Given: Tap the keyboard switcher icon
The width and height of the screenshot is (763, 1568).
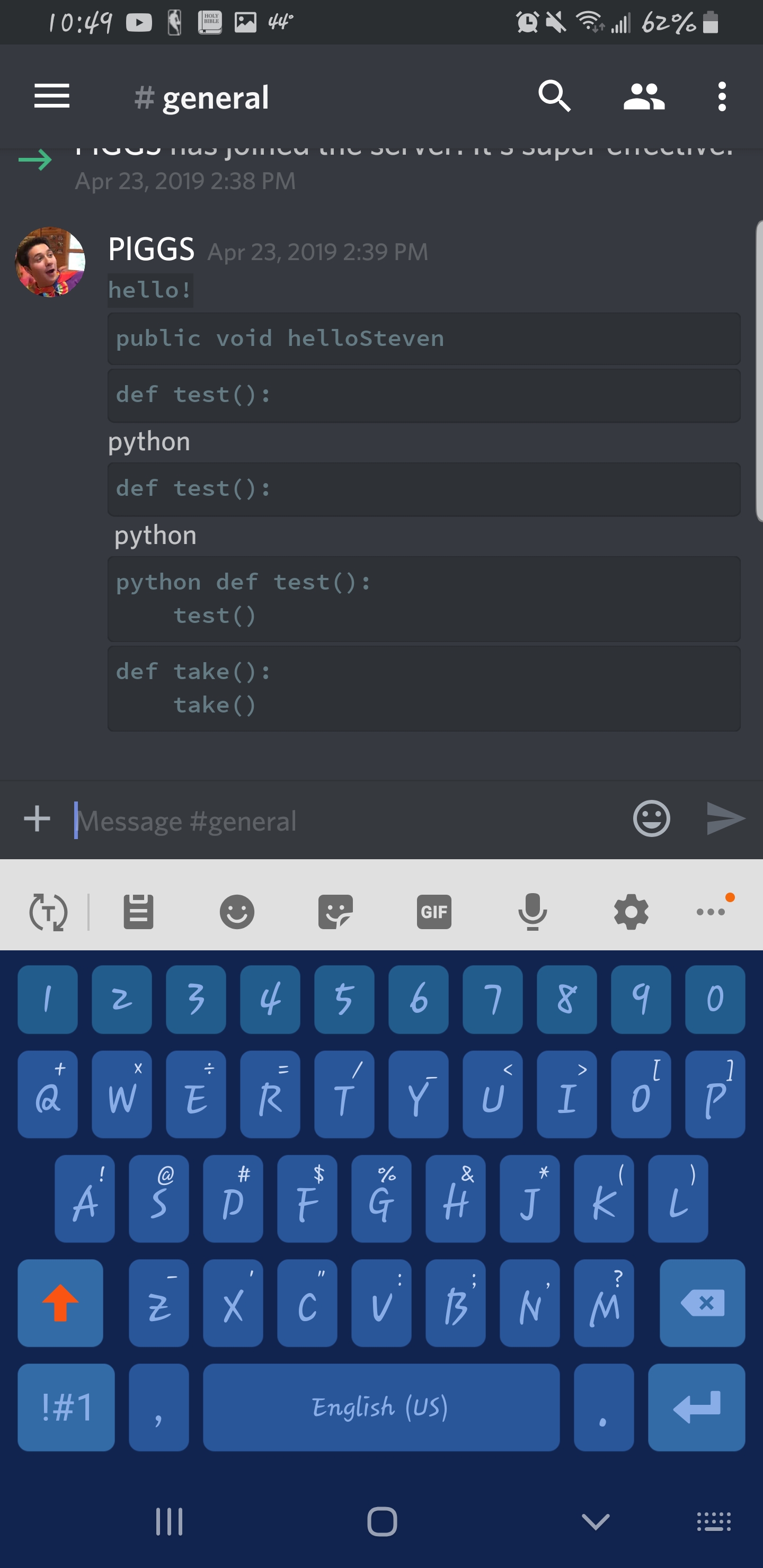Looking at the screenshot, I should click(x=714, y=1521).
